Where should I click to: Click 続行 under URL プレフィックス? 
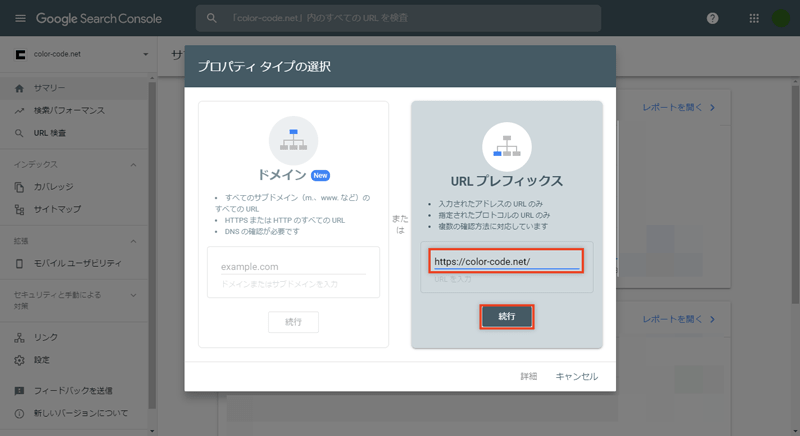(x=507, y=317)
